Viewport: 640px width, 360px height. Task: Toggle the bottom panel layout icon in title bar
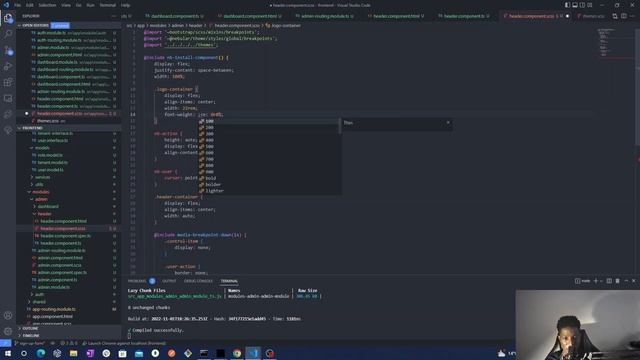575,5
